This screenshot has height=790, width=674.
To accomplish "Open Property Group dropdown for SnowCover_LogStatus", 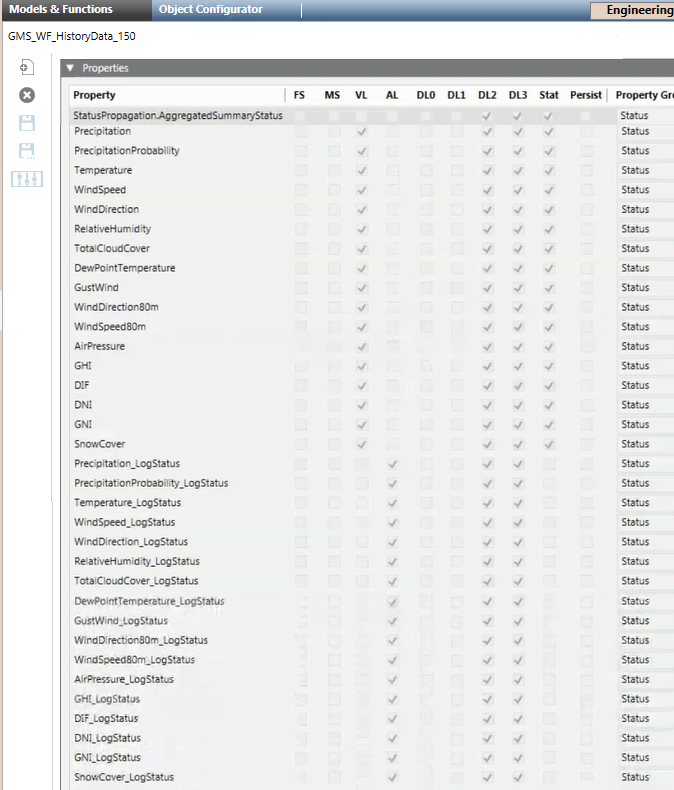I will point(645,777).
